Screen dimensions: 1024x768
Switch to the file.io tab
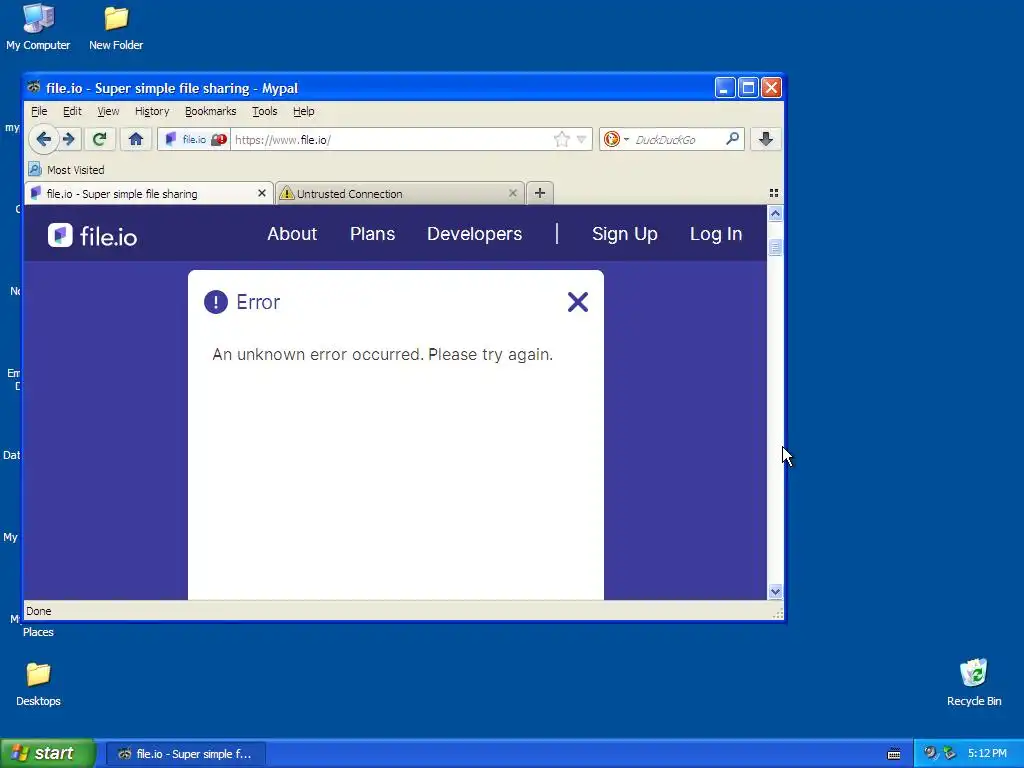[x=149, y=193]
